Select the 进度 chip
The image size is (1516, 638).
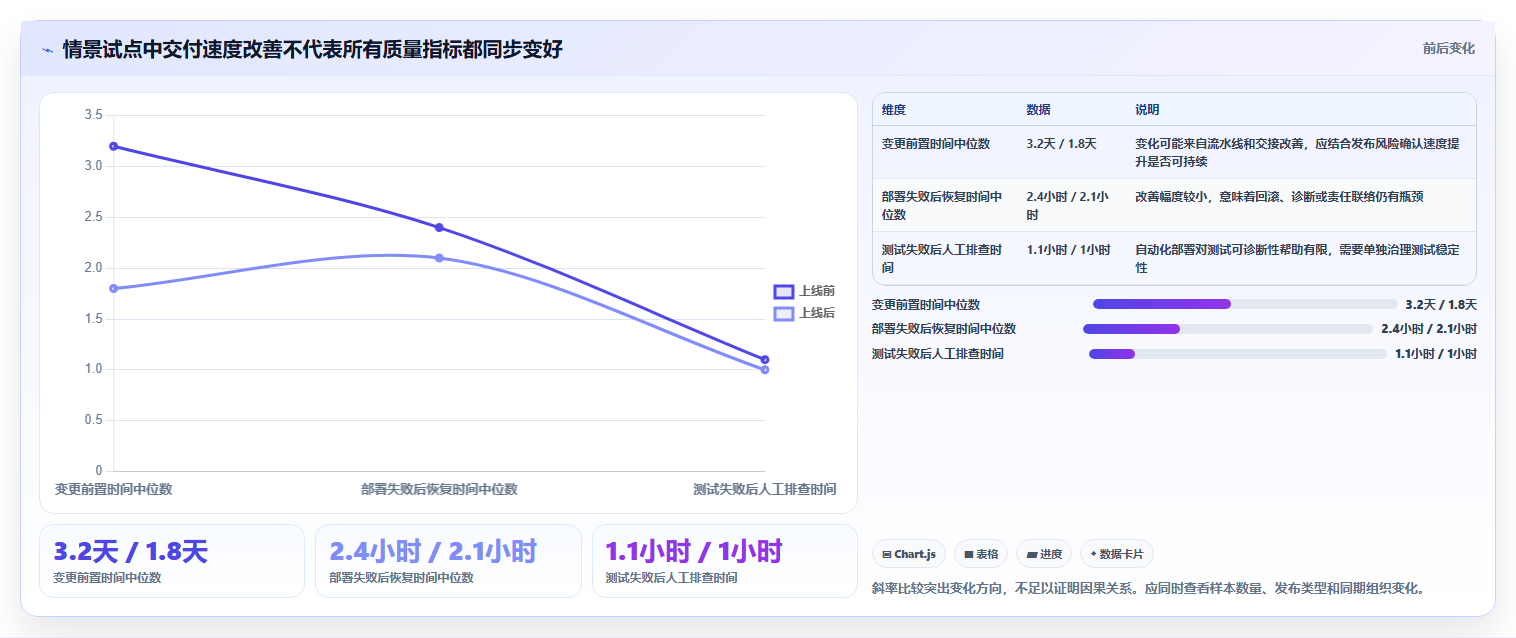pos(1044,554)
